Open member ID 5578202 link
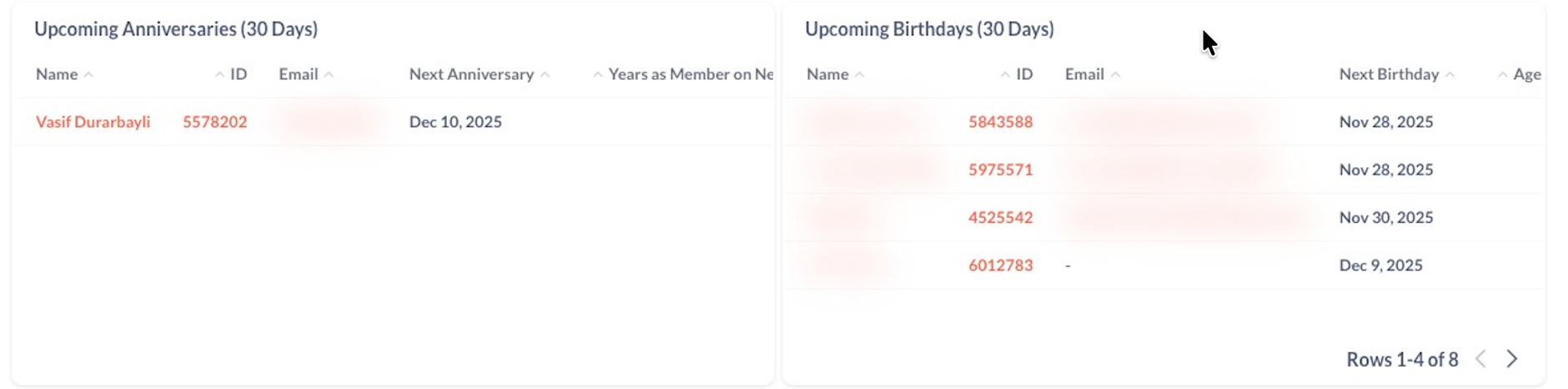The width and height of the screenshot is (1568, 389). point(215,122)
